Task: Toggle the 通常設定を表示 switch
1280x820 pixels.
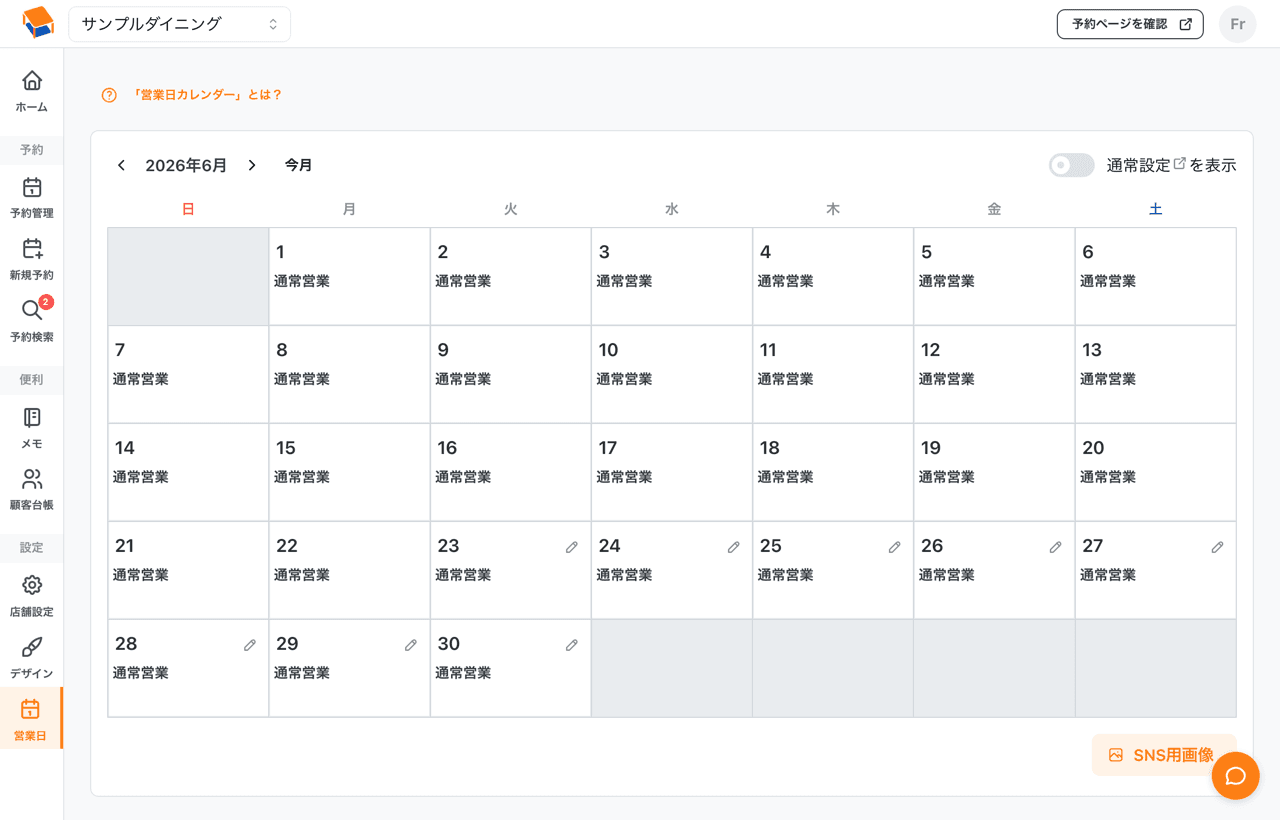Action: pyautogui.click(x=1072, y=165)
